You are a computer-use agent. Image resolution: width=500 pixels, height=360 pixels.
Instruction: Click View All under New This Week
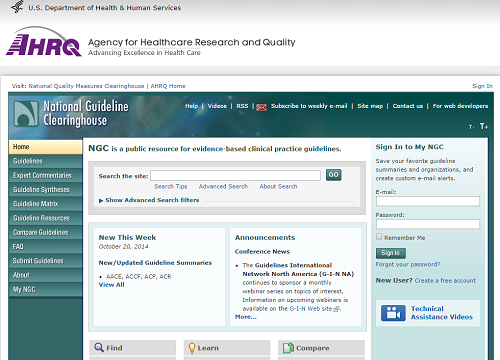(x=111, y=285)
